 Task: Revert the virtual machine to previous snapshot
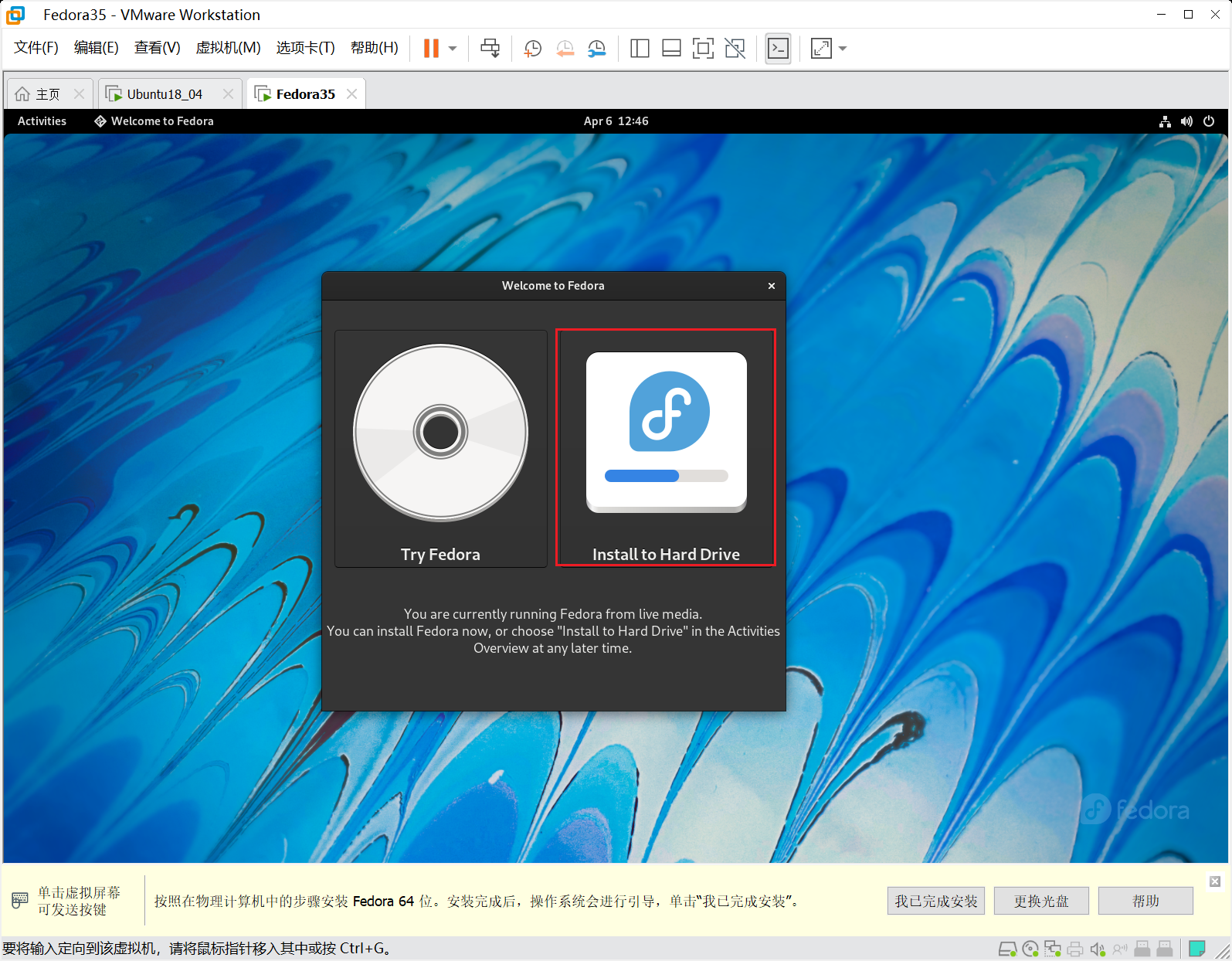pos(565,49)
